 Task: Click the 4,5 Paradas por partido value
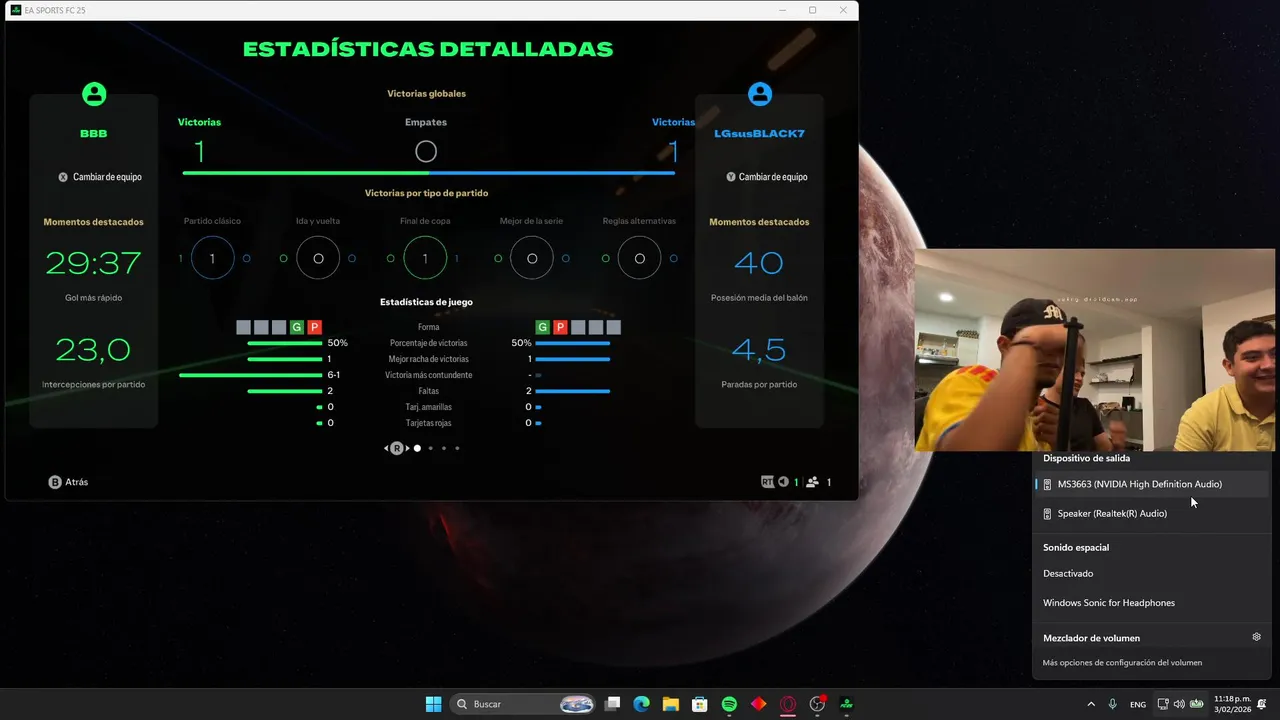759,350
